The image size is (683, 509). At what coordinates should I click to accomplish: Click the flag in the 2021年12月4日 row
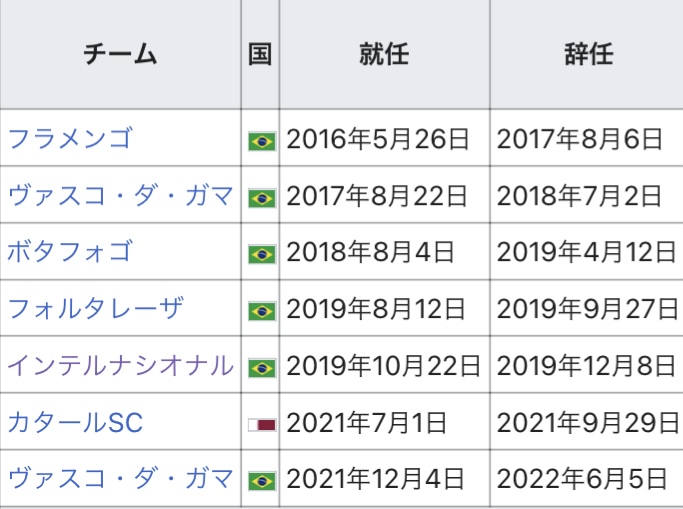(261, 481)
